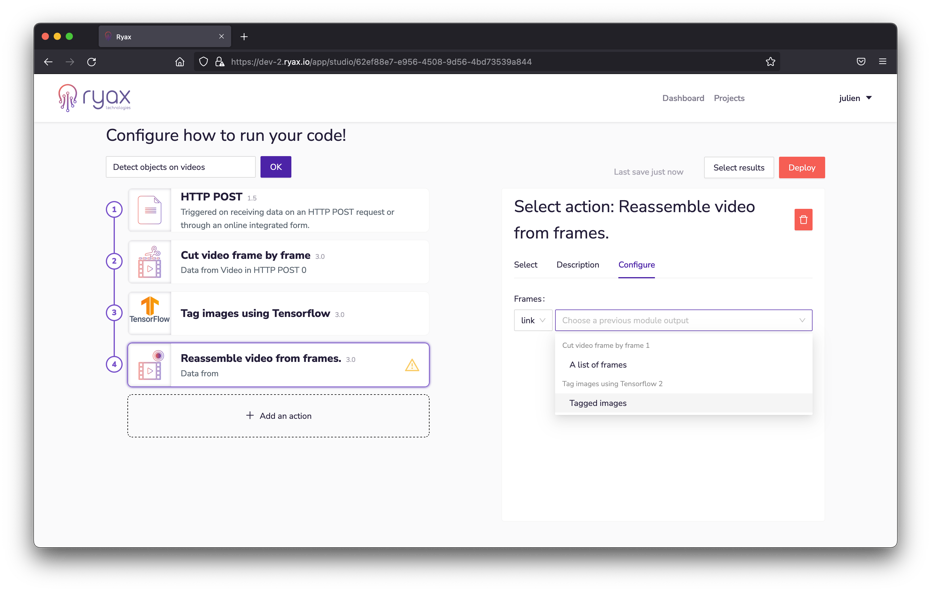Switch to the Select tab
Image resolution: width=931 pixels, height=592 pixels.
click(525, 265)
